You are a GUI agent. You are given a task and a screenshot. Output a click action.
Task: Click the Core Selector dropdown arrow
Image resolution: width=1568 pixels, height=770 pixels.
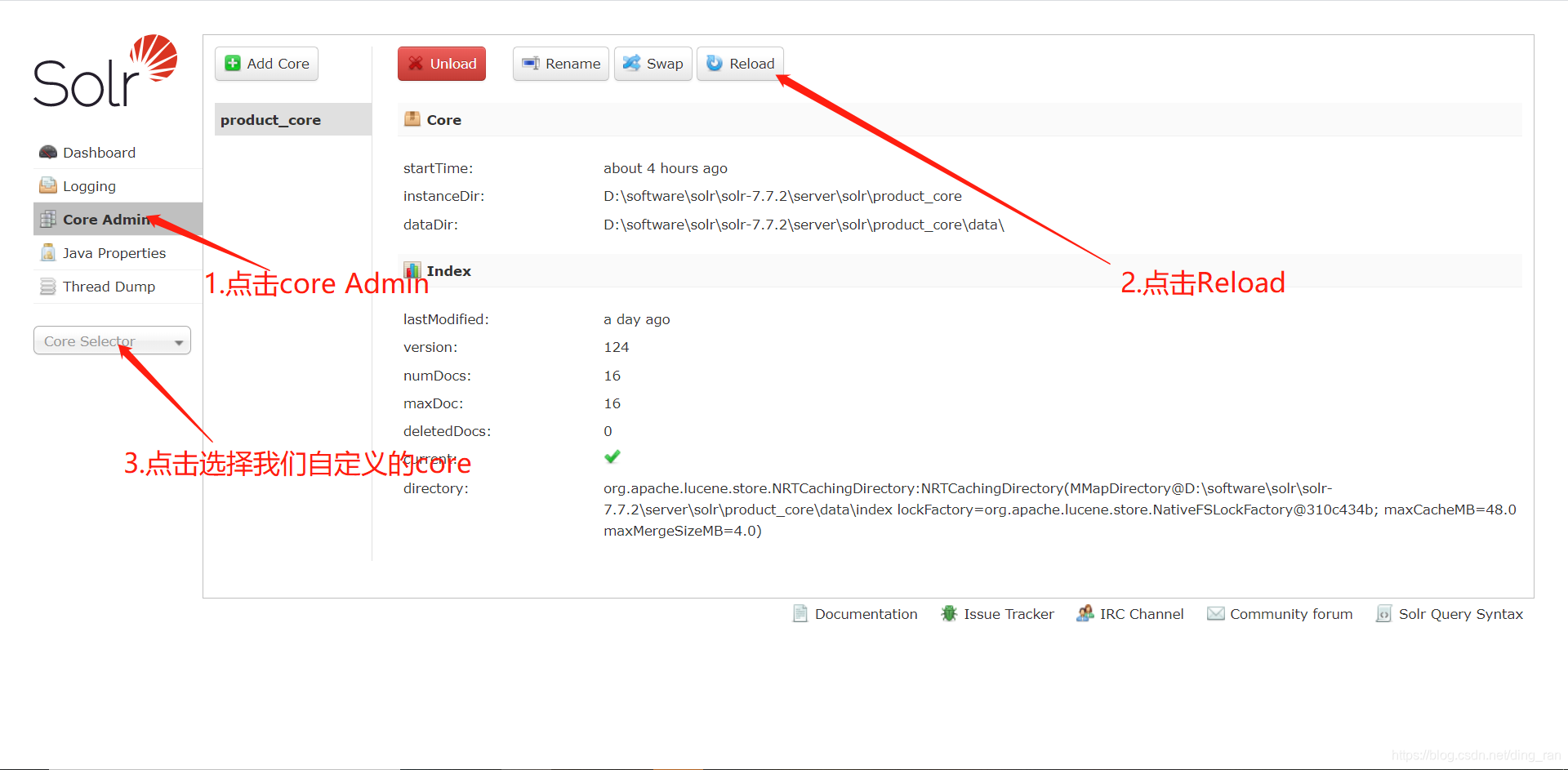[179, 342]
